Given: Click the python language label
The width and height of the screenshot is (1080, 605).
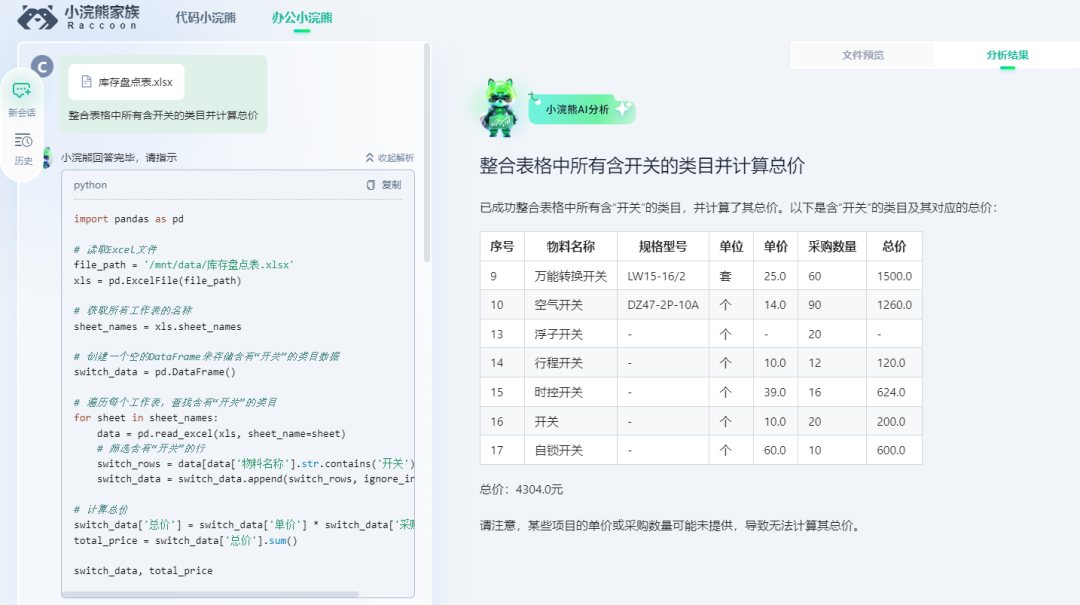Looking at the screenshot, I should [90, 185].
